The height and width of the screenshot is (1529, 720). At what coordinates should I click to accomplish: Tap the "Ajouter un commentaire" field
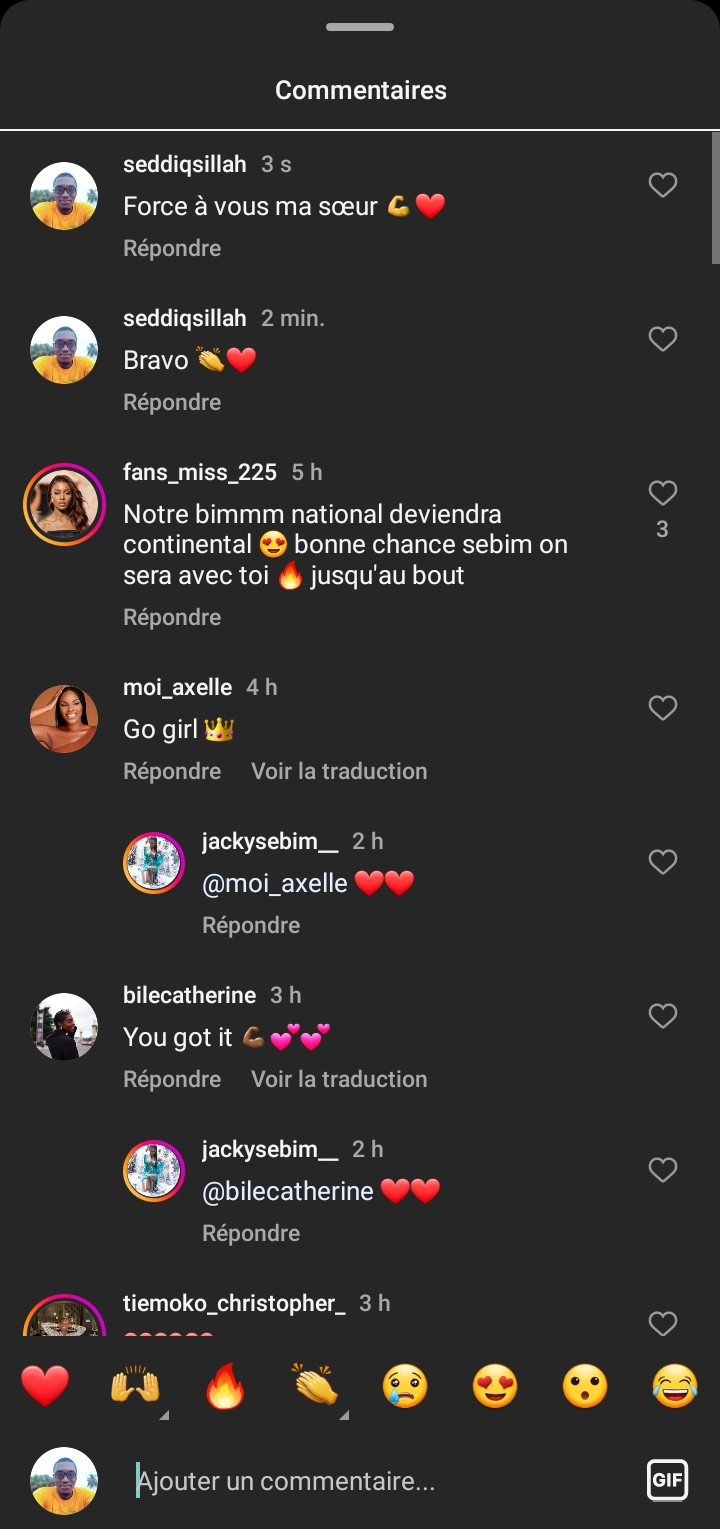click(x=380, y=1481)
